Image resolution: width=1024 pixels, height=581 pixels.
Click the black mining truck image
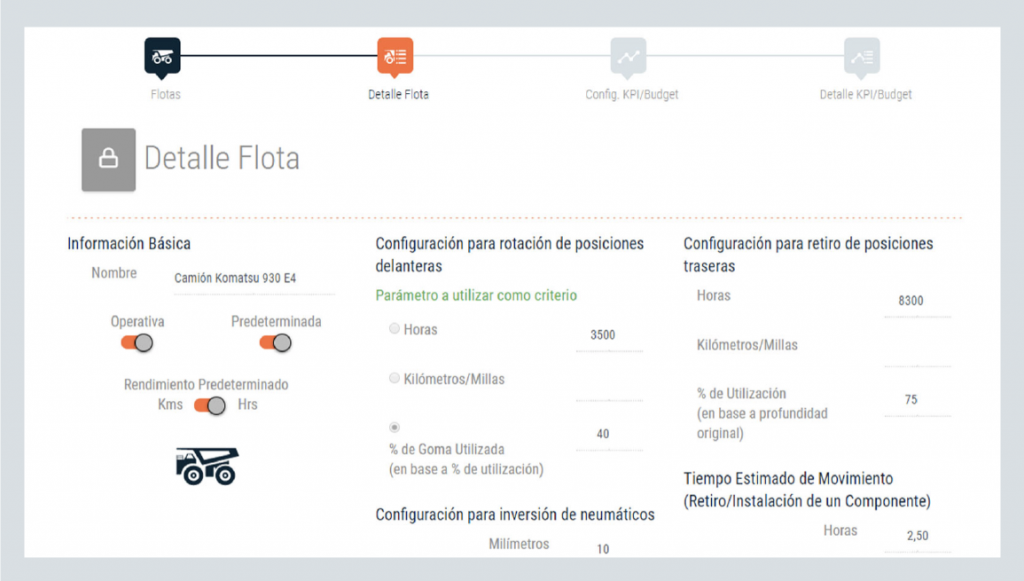[x=207, y=465]
